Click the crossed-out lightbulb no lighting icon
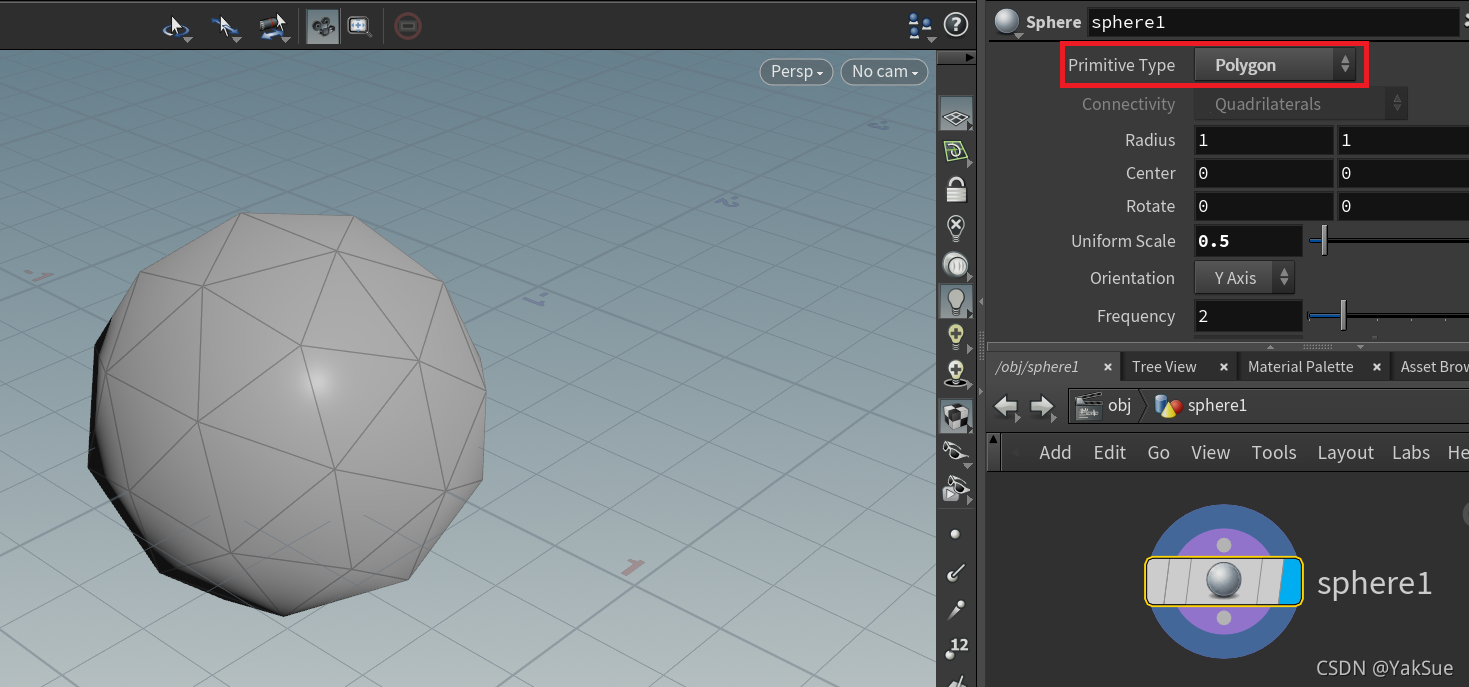This screenshot has width=1469, height=687. pos(956,228)
